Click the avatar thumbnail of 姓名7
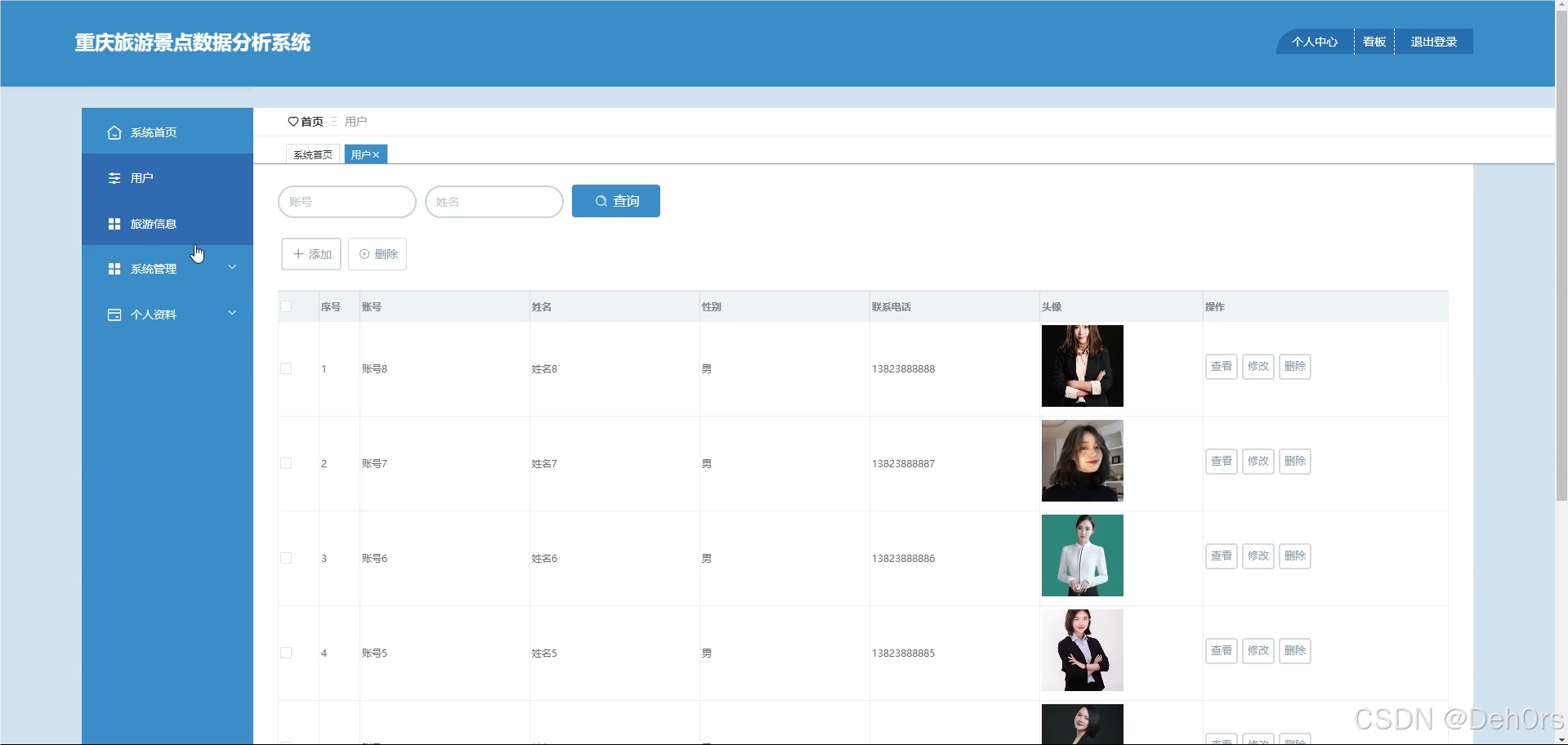This screenshot has width=1568, height=745. [x=1083, y=461]
